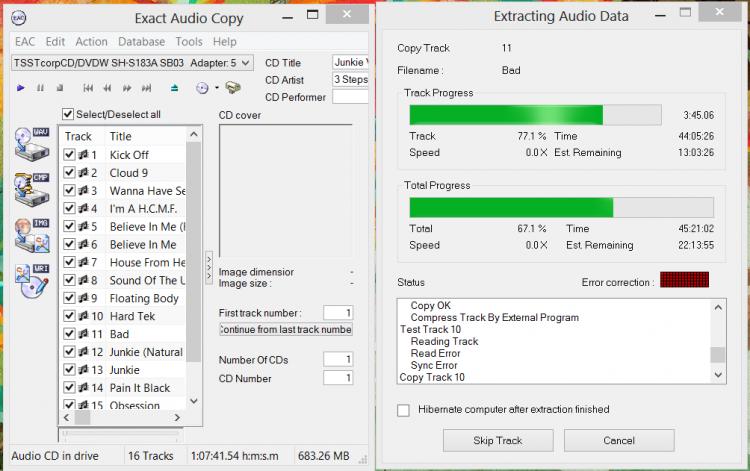750x471 pixels.
Task: Click the CD cover image area
Action: (286, 191)
